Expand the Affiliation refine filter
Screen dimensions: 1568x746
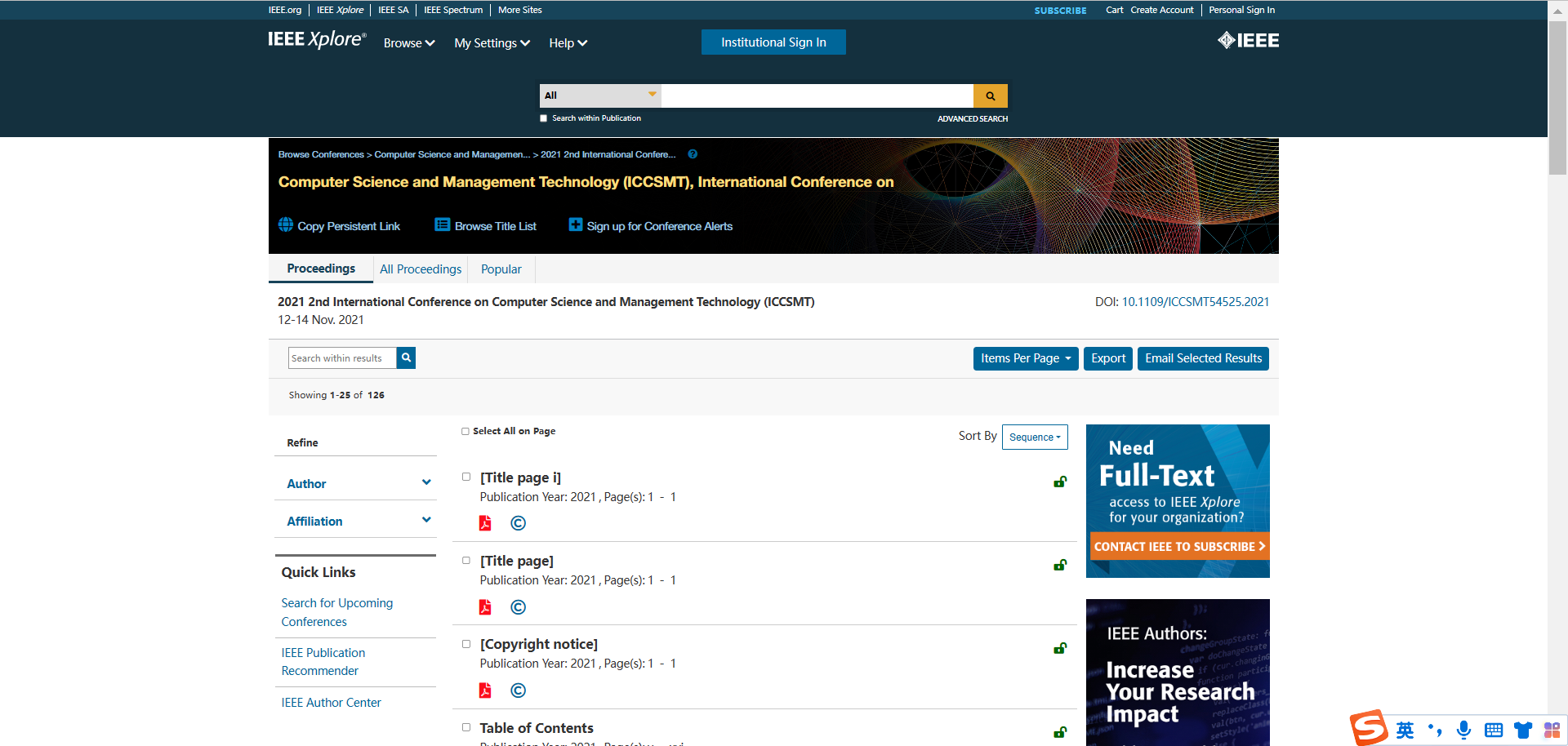pyautogui.click(x=356, y=521)
